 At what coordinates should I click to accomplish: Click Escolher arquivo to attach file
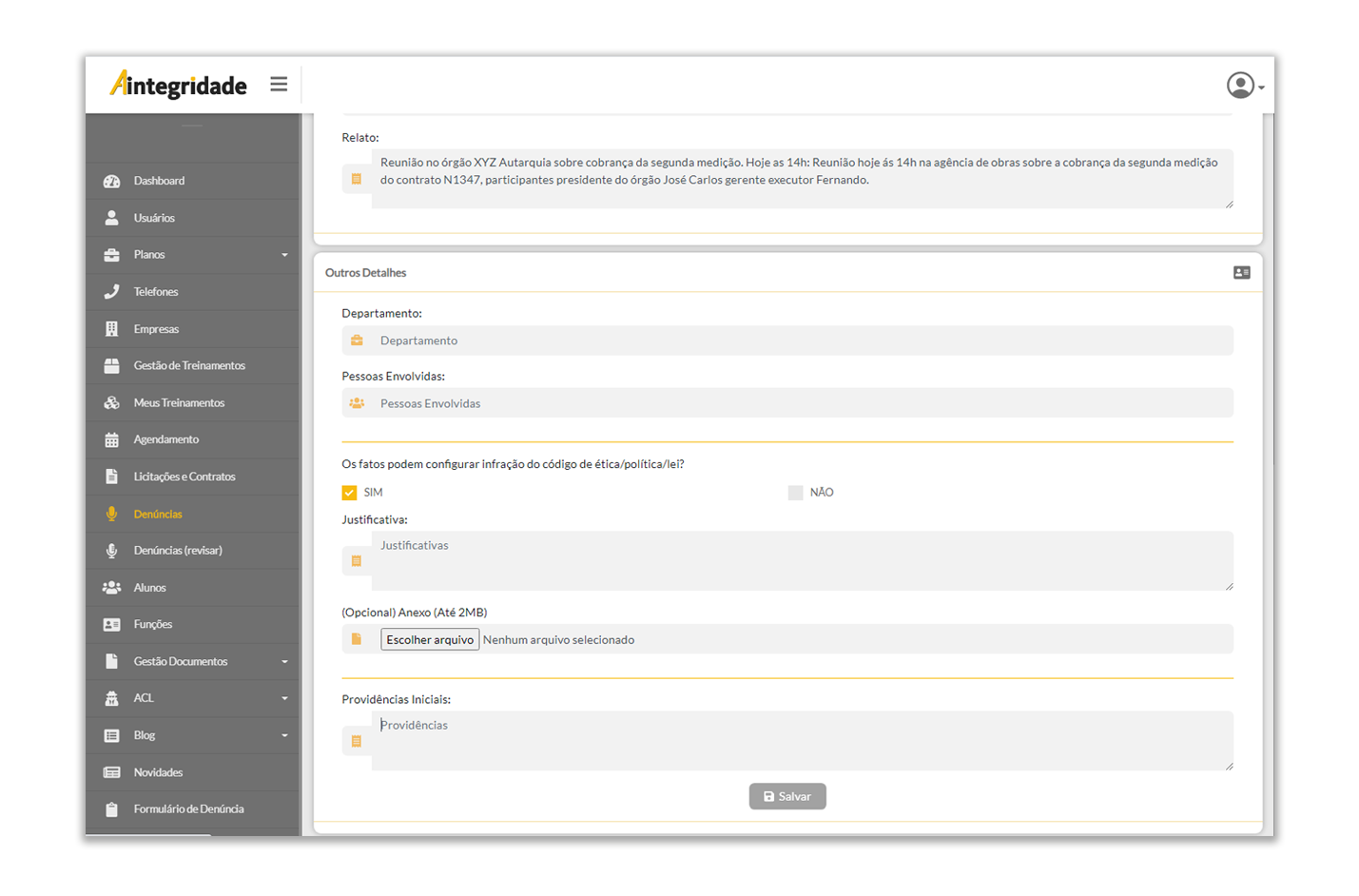[x=430, y=639]
